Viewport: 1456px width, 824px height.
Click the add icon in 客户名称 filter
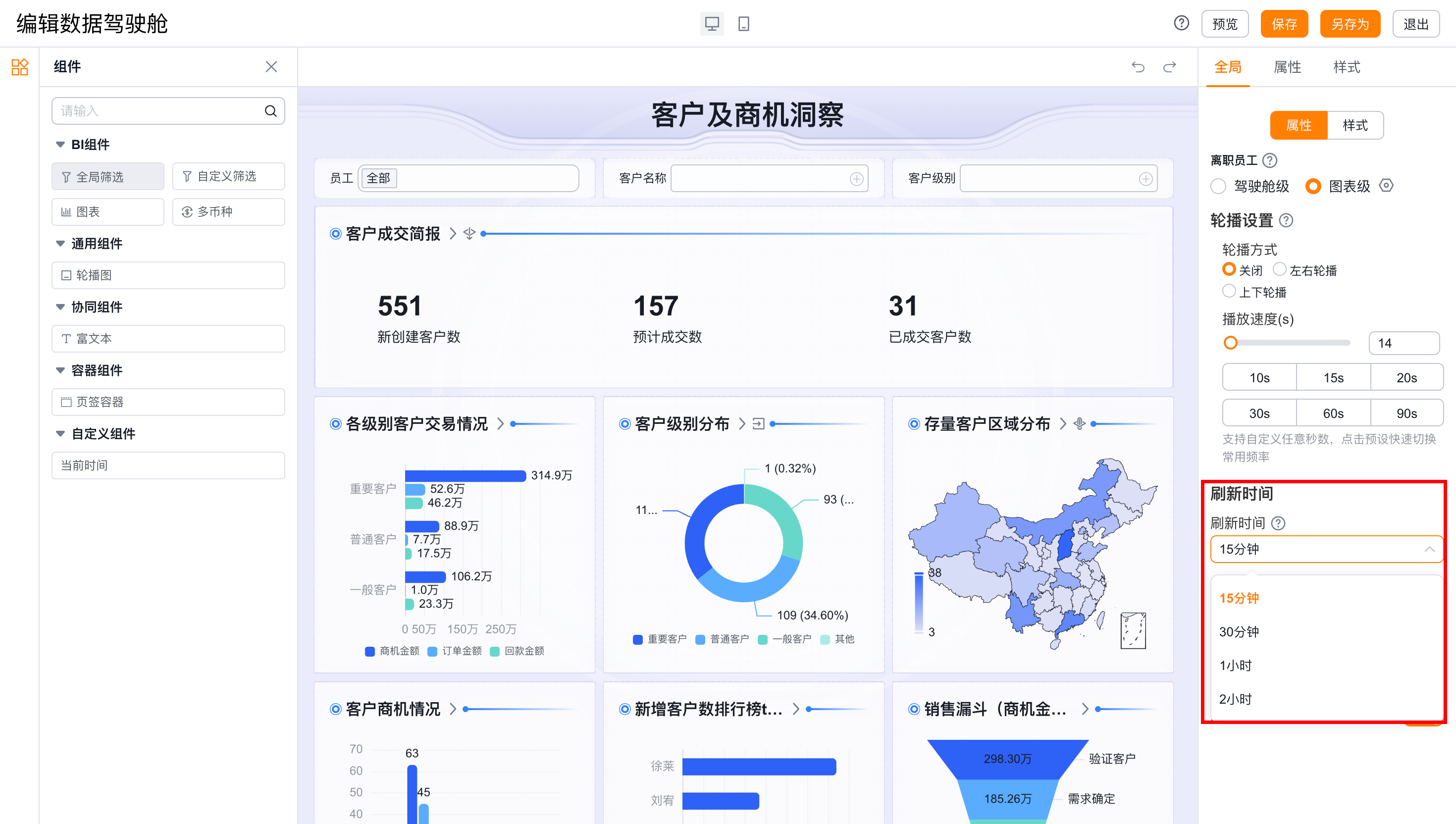click(856, 179)
